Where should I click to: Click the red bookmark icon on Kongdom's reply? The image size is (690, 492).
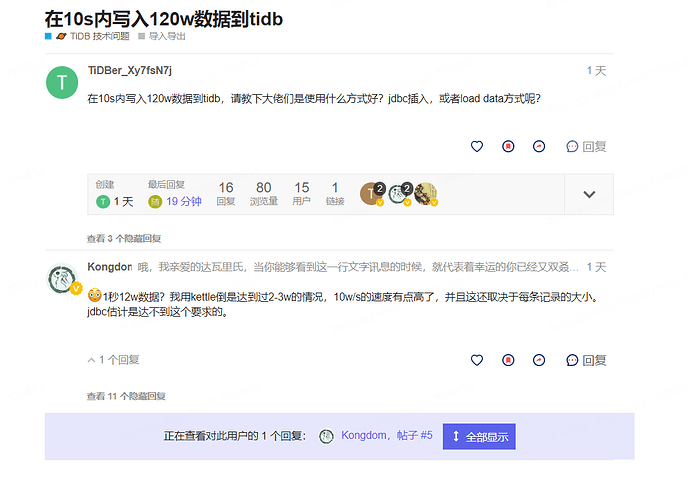point(508,360)
